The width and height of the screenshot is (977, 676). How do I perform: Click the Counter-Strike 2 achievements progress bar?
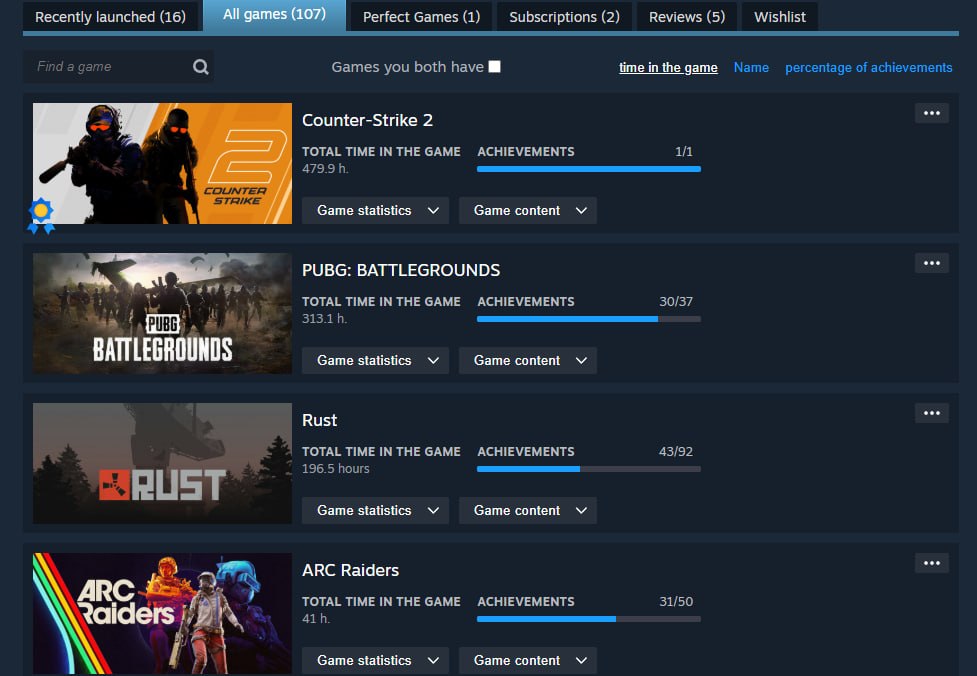(x=589, y=169)
